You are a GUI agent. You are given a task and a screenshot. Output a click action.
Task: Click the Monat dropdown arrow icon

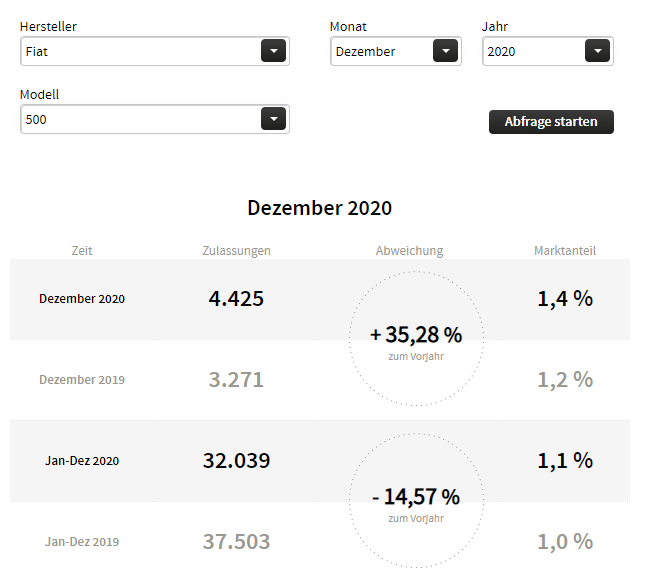(445, 51)
